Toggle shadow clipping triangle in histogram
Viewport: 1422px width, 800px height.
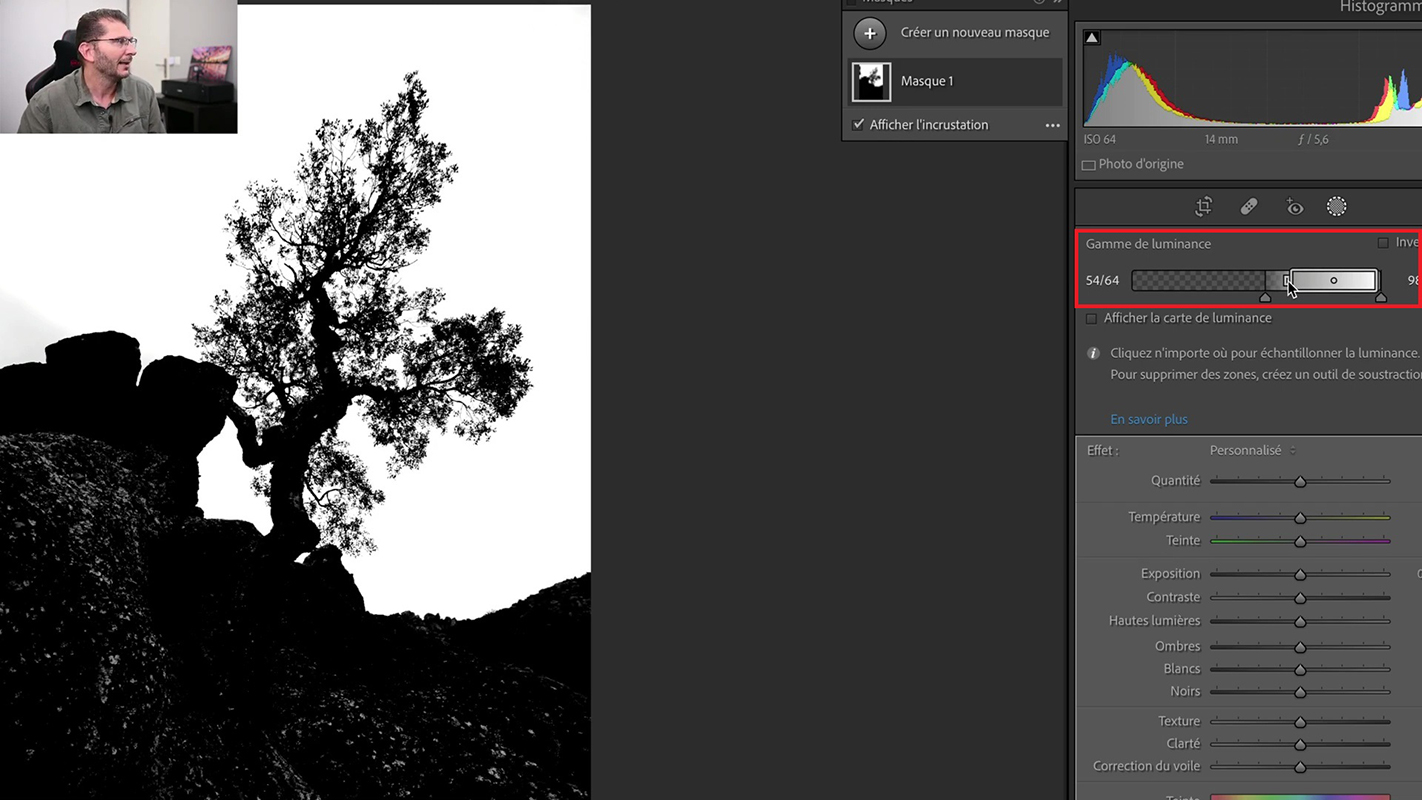click(1092, 38)
